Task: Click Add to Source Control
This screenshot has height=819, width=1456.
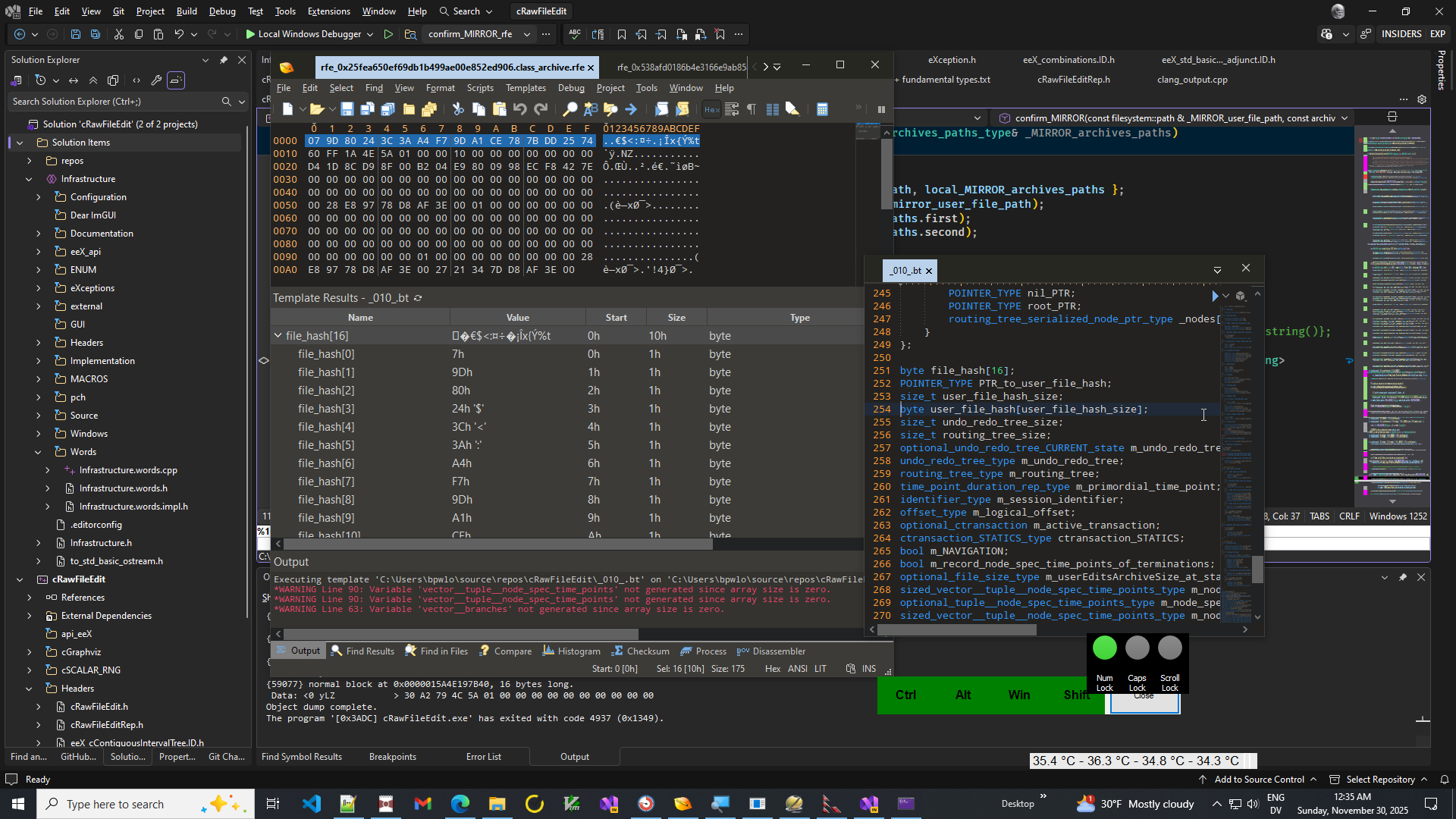Action: (x=1258, y=780)
